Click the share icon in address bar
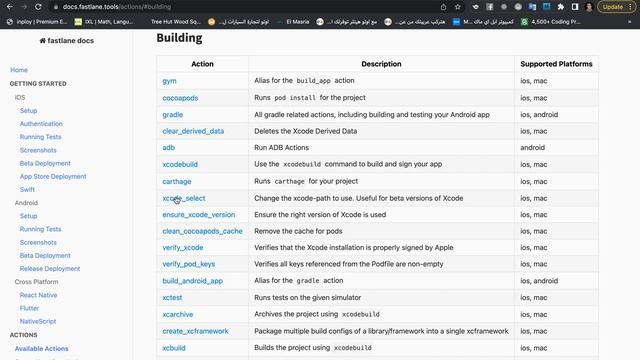Image resolution: width=640 pixels, height=360 pixels. [443, 7]
